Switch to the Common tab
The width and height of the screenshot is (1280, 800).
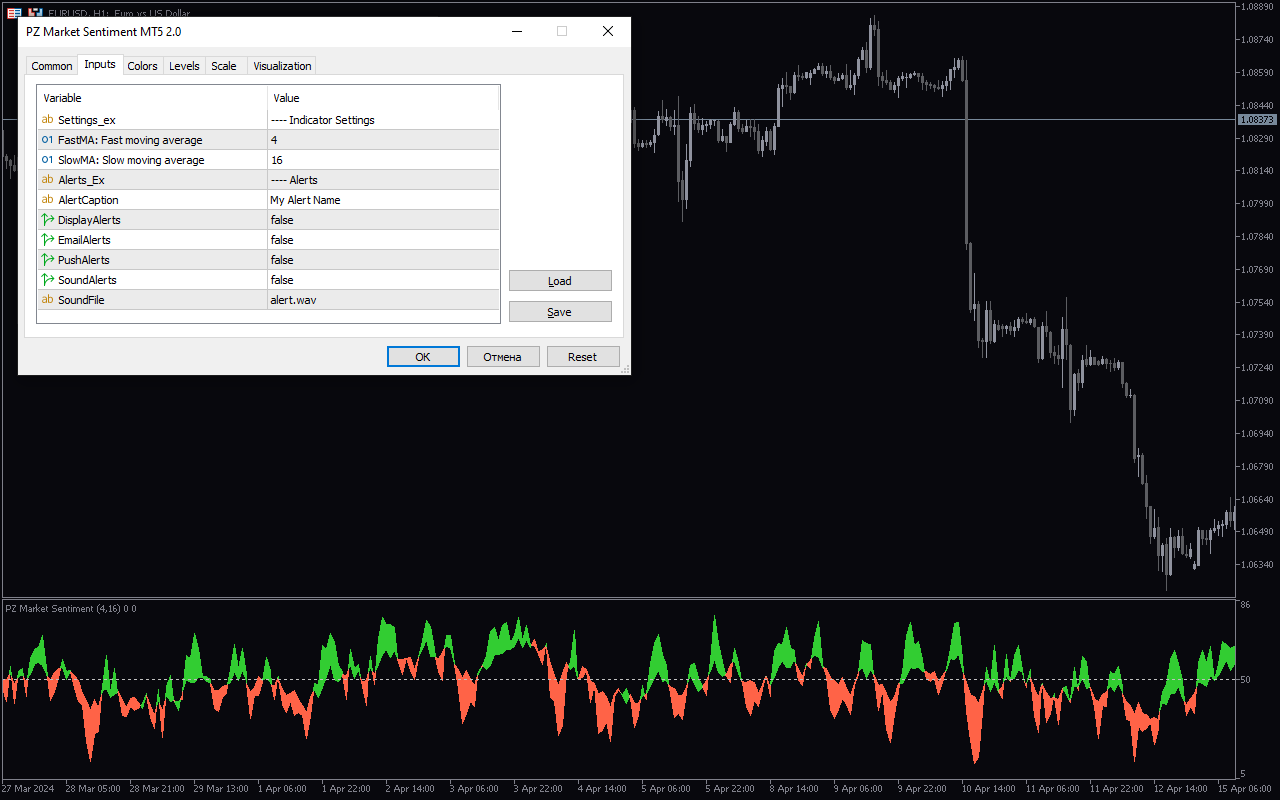52,66
